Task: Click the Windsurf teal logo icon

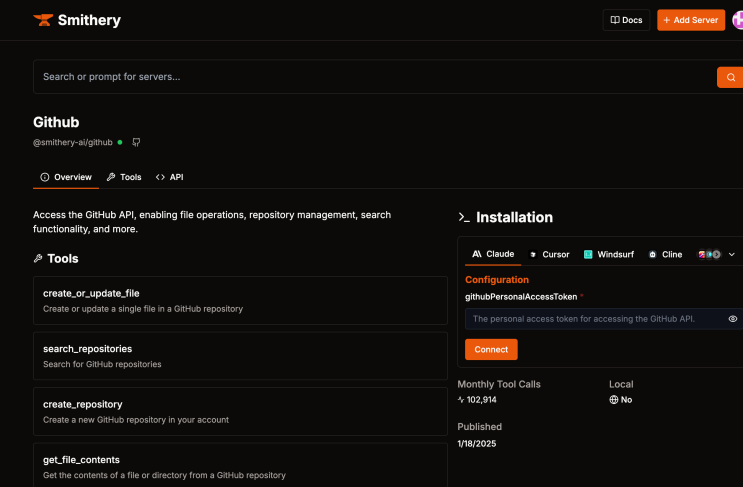Action: (588, 254)
